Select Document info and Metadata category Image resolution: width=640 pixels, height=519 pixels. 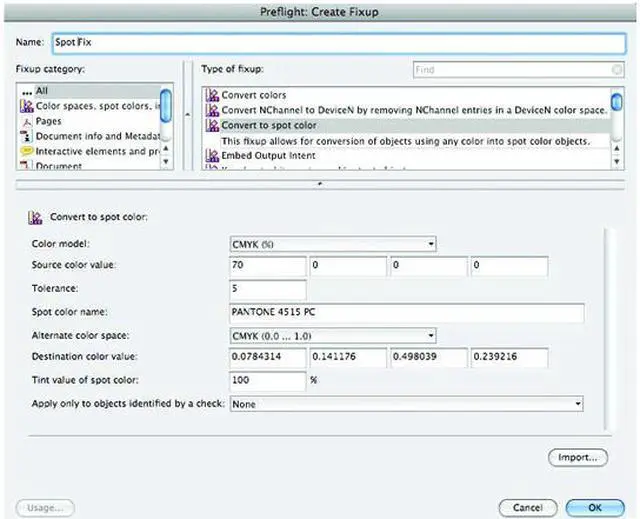click(x=89, y=136)
